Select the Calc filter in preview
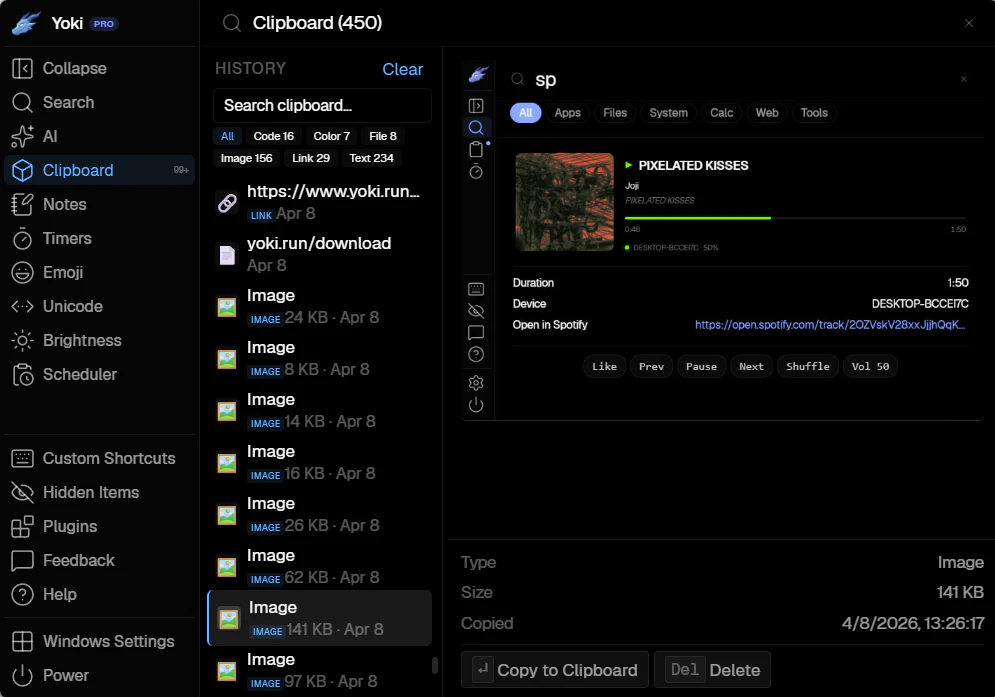Viewport: 995px width, 697px height. (722, 113)
